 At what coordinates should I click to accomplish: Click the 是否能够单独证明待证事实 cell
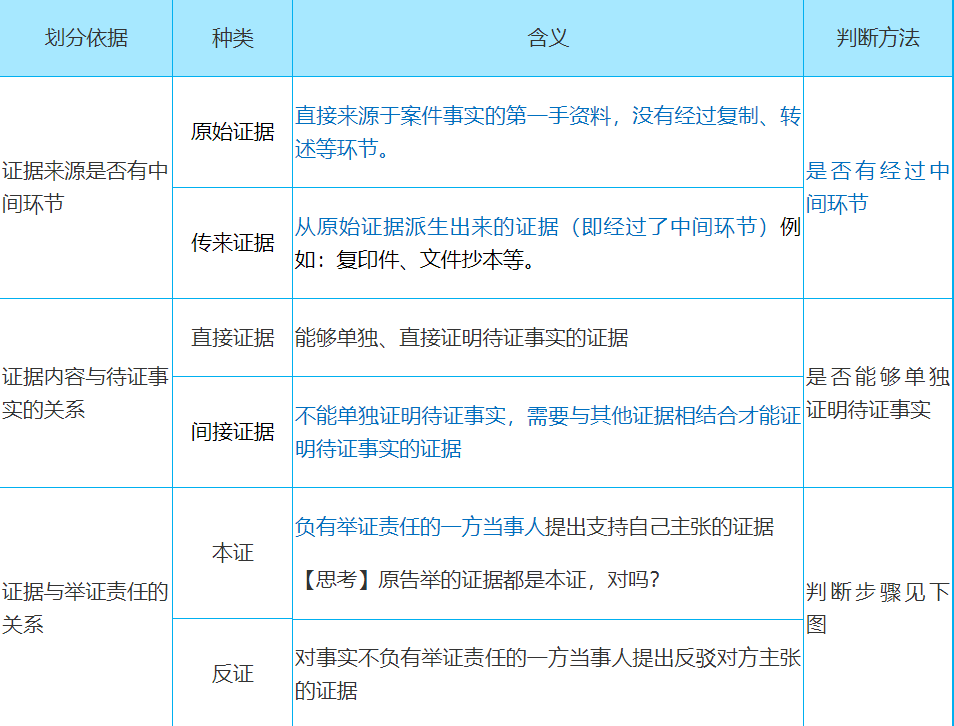[x=877, y=394]
